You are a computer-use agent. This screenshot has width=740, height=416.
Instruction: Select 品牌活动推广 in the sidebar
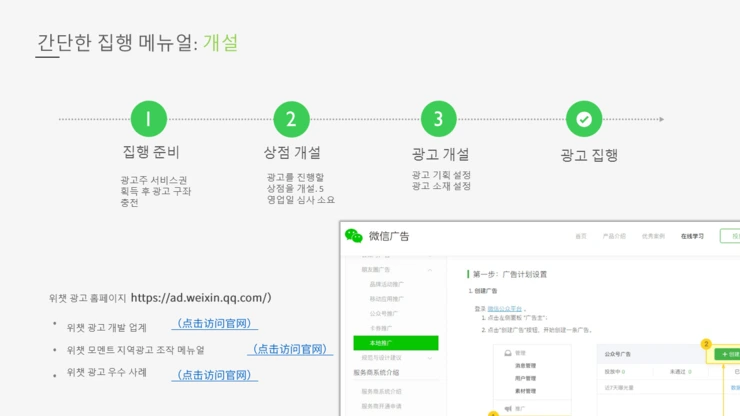coord(386,284)
